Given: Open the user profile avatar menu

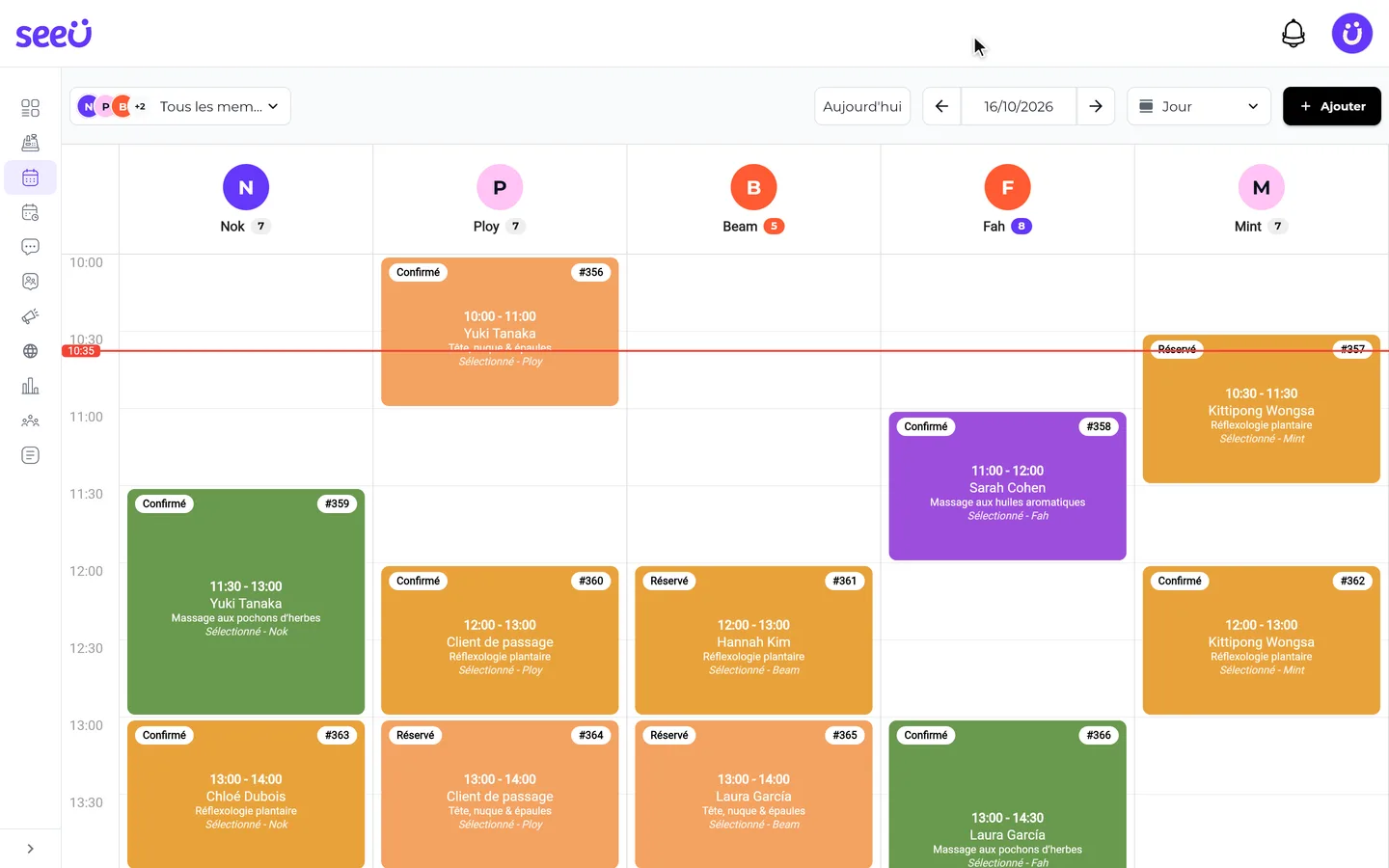Looking at the screenshot, I should tap(1352, 34).
